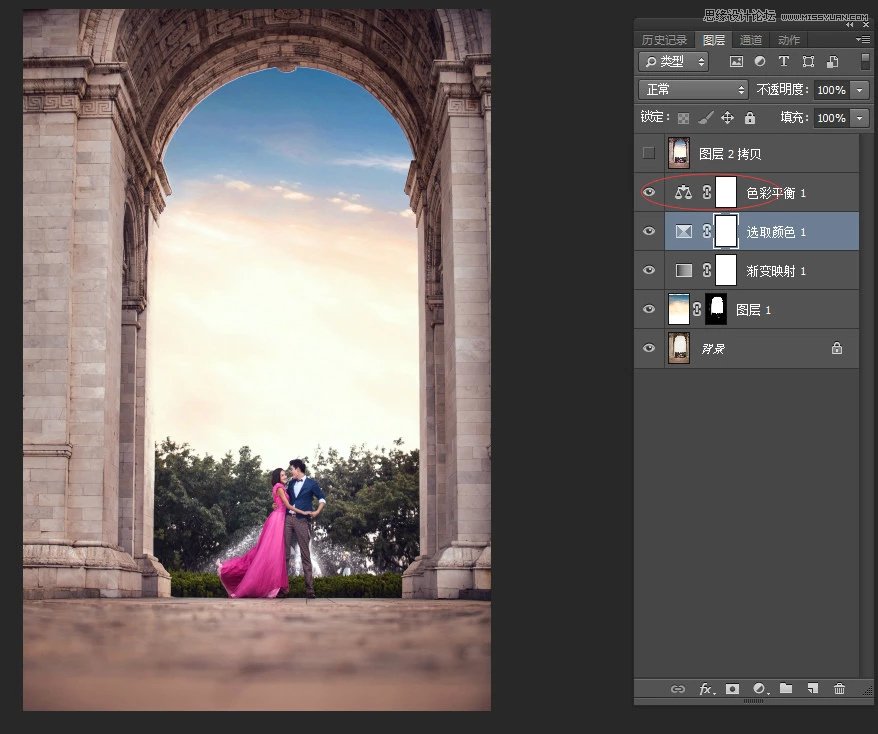
Task: Select the 渐变映射 1 layer name
Action: coord(776,271)
